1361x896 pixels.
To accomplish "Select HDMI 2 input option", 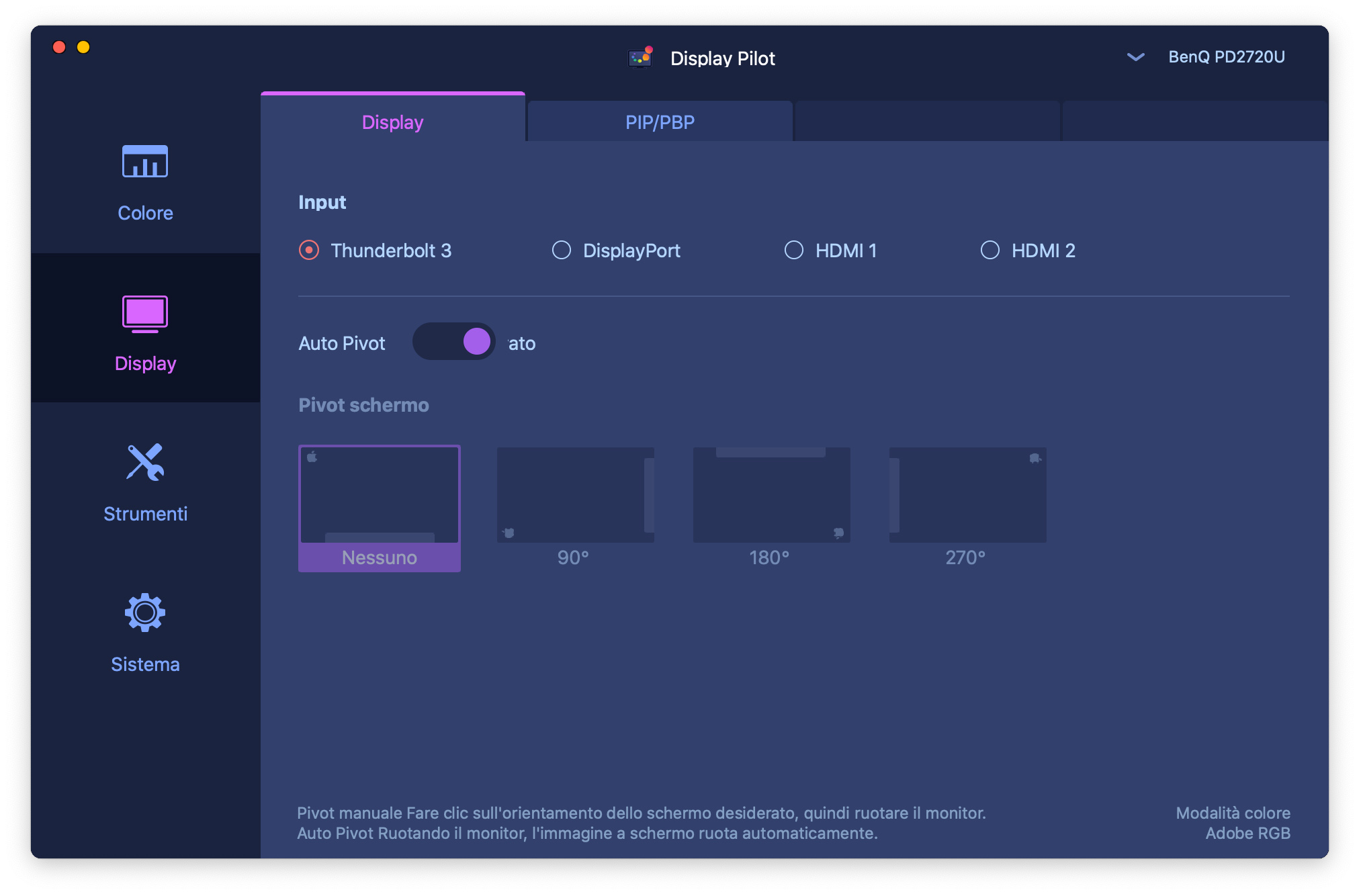I will pyautogui.click(x=990, y=251).
